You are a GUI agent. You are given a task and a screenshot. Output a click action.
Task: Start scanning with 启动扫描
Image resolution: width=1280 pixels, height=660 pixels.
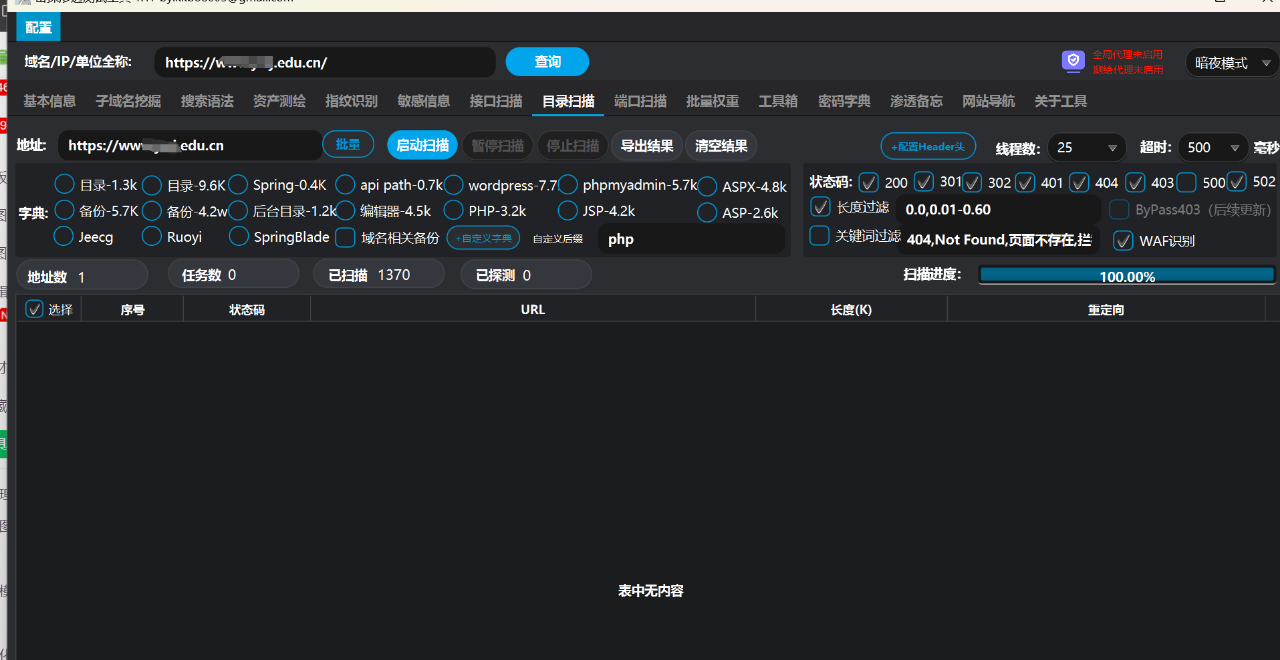tap(422, 146)
